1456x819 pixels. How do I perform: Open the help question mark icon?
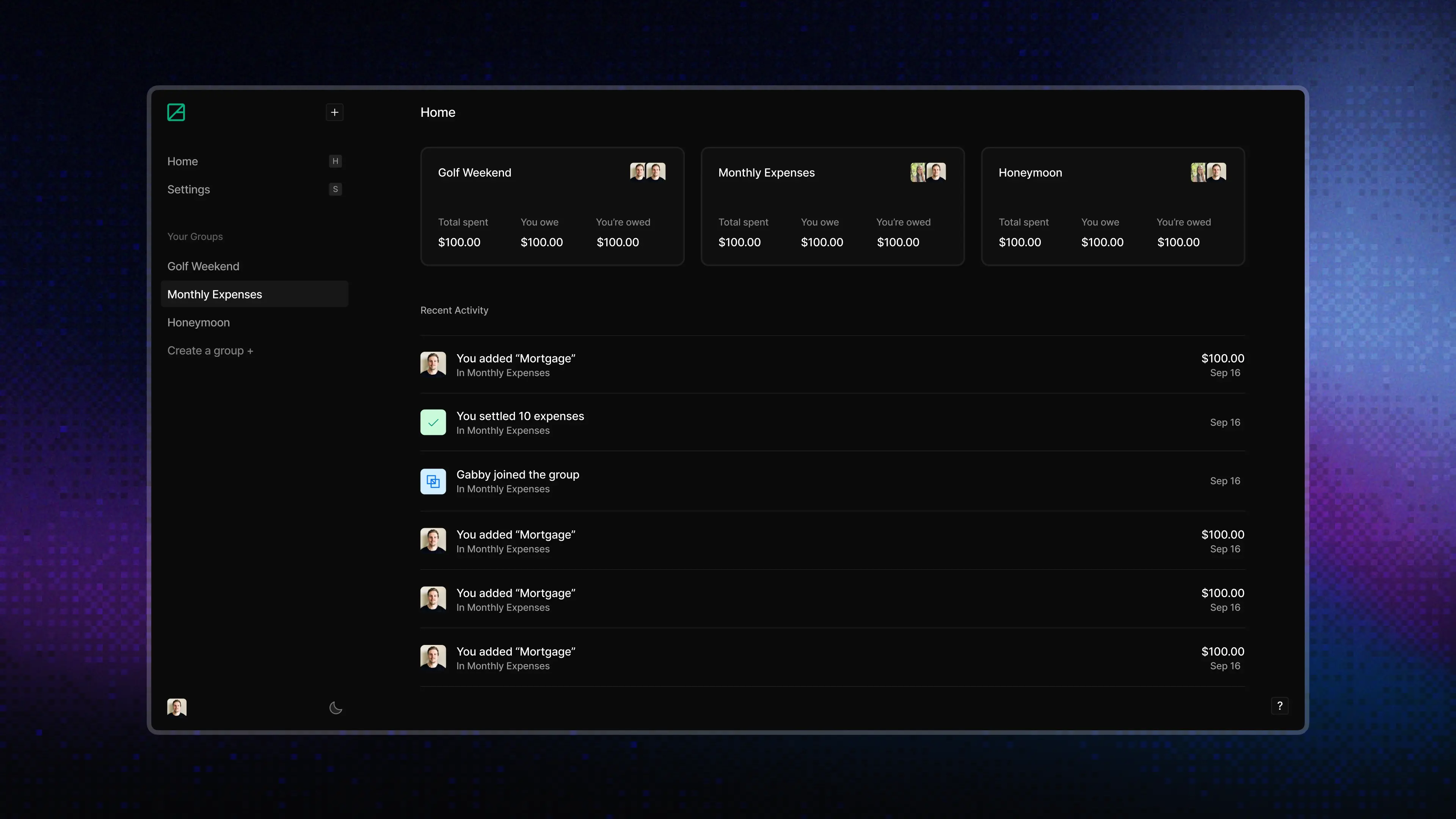(1280, 705)
